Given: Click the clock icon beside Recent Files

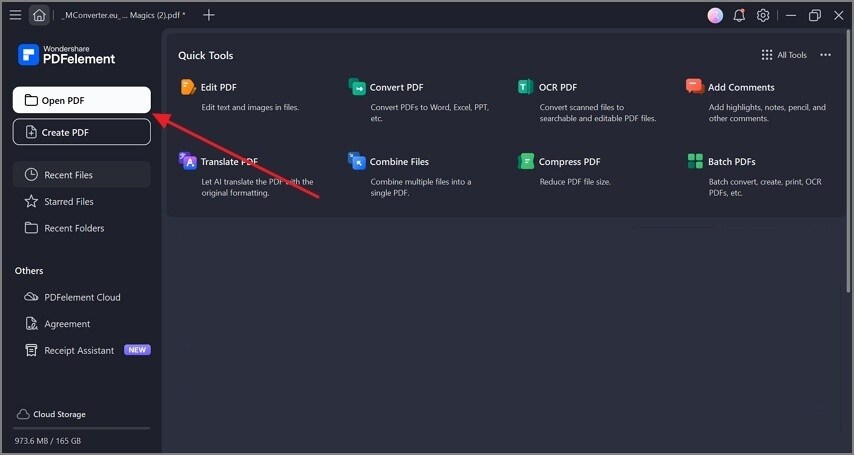Looking at the screenshot, I should 31,174.
